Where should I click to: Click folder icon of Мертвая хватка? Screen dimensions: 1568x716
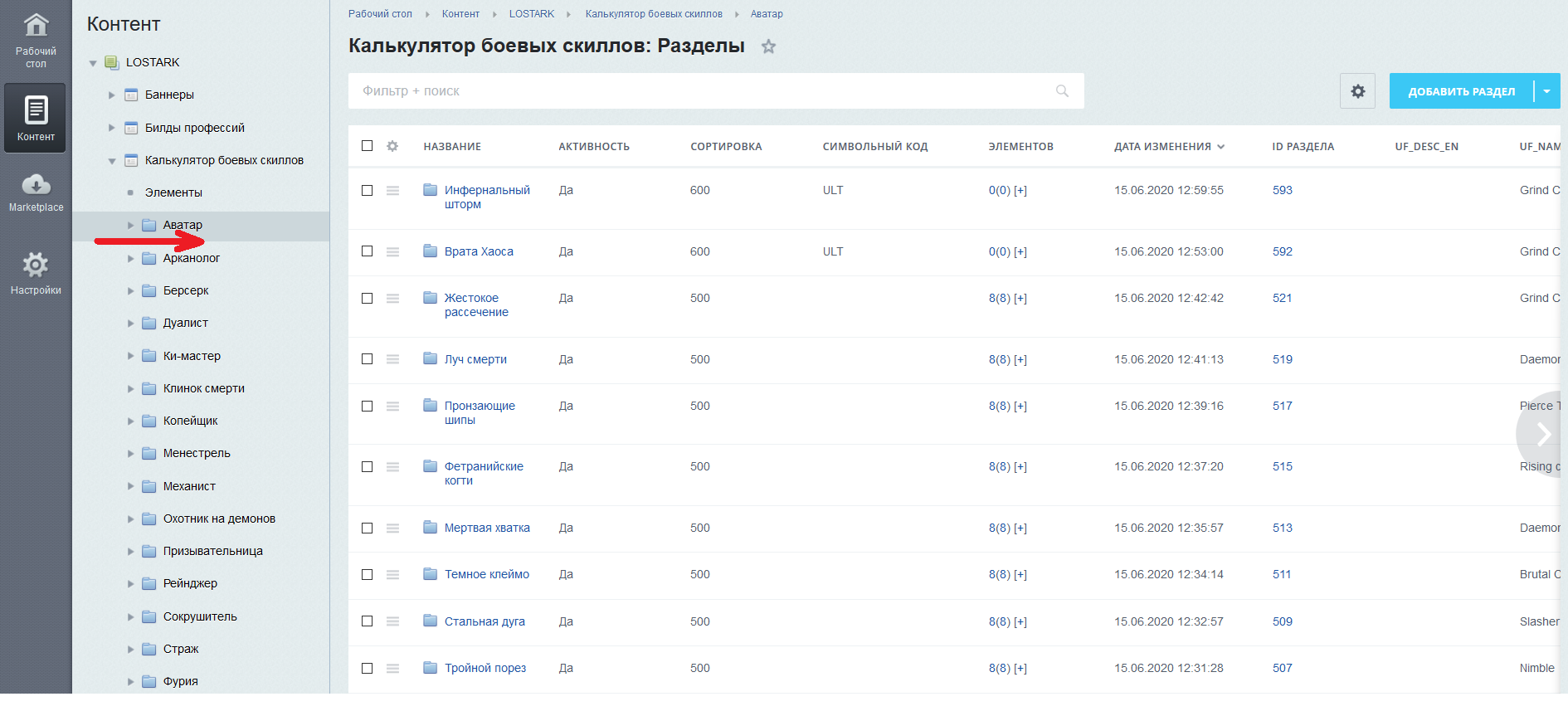431,527
